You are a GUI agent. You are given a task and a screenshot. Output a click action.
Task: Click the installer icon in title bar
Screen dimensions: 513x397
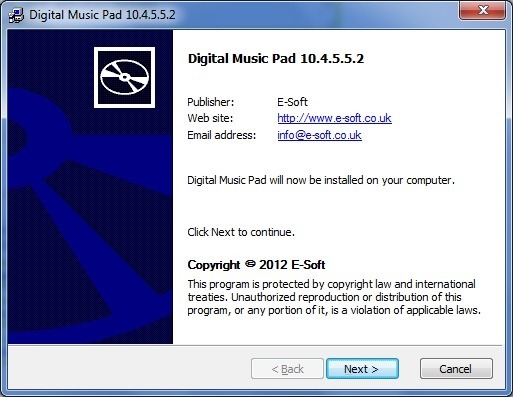[16, 15]
